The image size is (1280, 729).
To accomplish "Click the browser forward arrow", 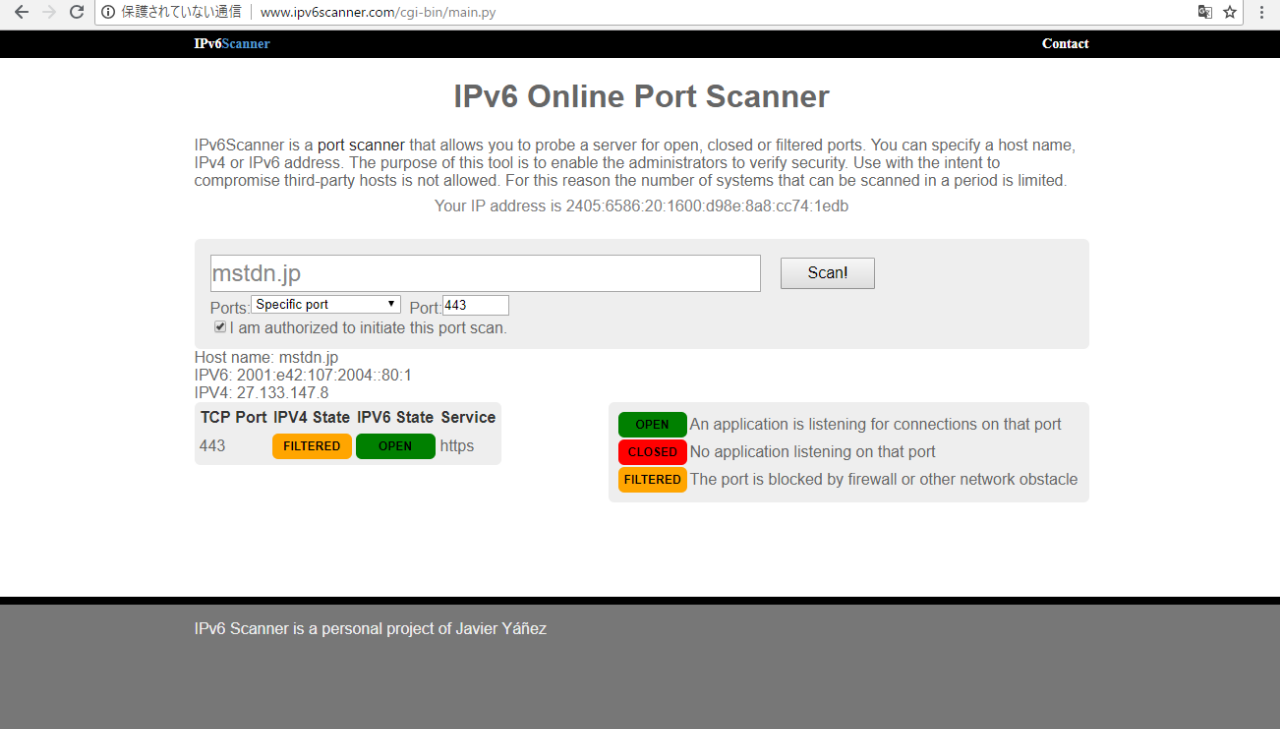I will point(49,12).
